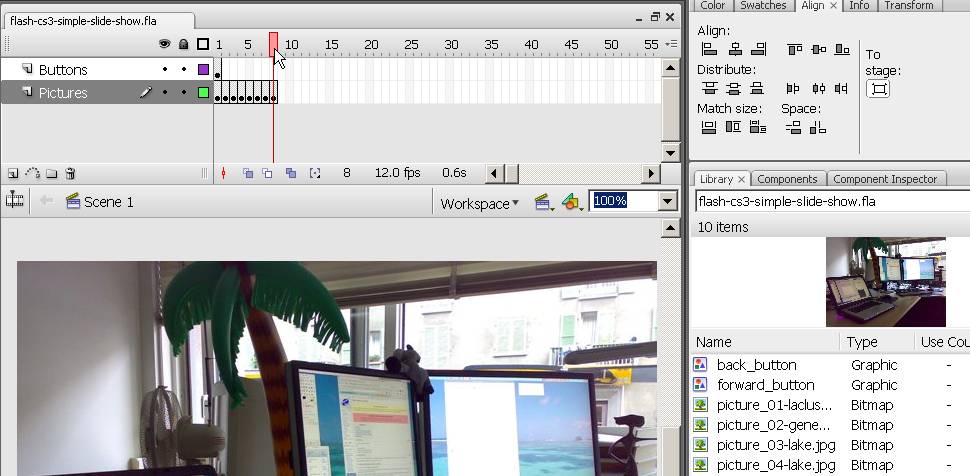This screenshot has width=970, height=476.
Task: Switch to the Info tab
Action: click(859, 5)
